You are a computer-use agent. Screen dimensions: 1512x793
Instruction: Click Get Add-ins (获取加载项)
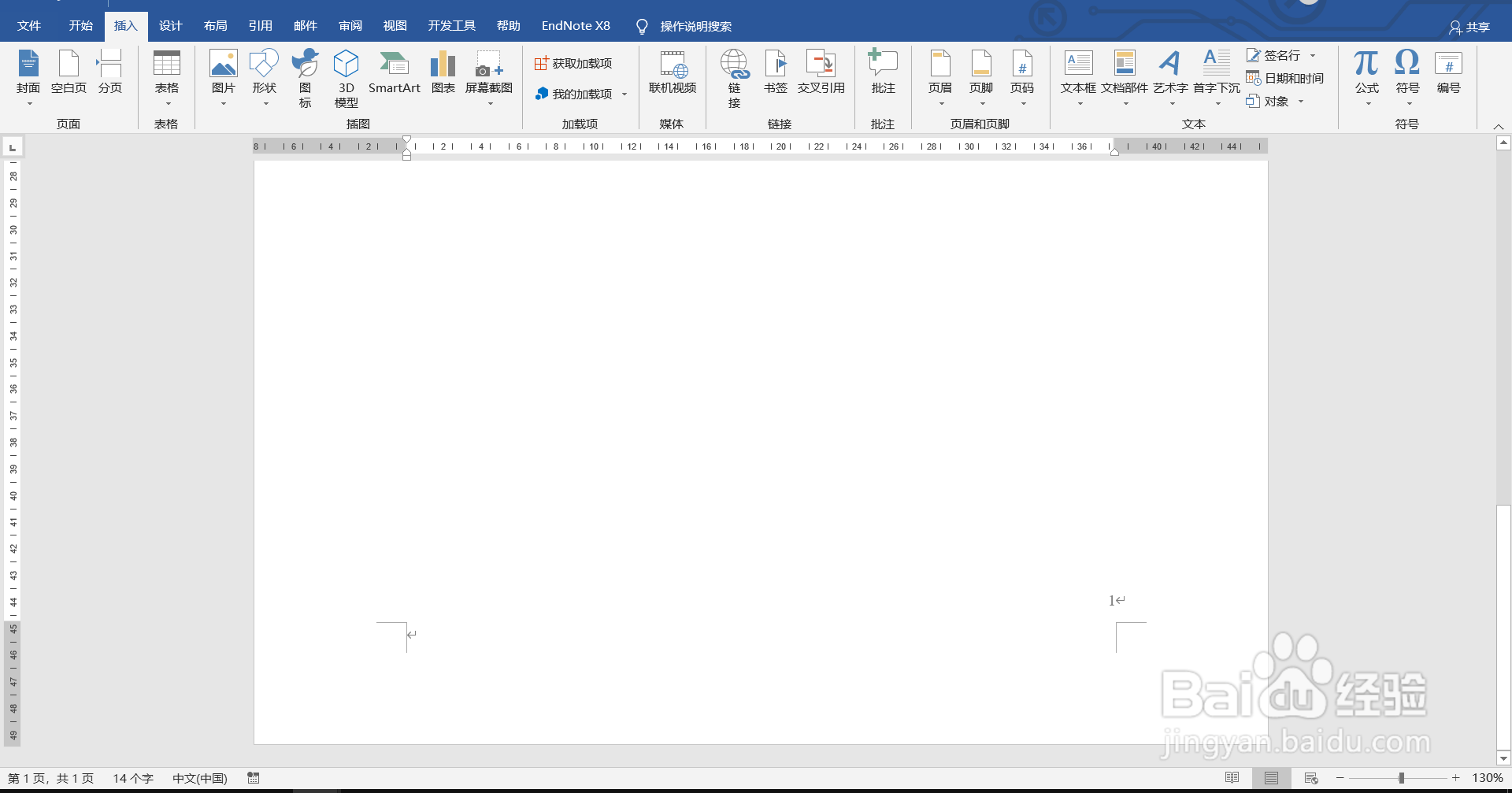573,63
